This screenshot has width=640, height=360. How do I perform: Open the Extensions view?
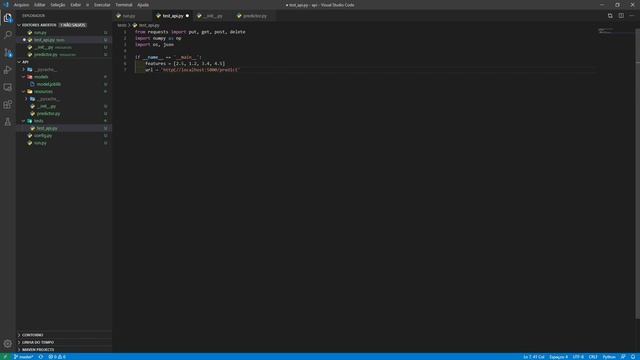[x=8, y=104]
